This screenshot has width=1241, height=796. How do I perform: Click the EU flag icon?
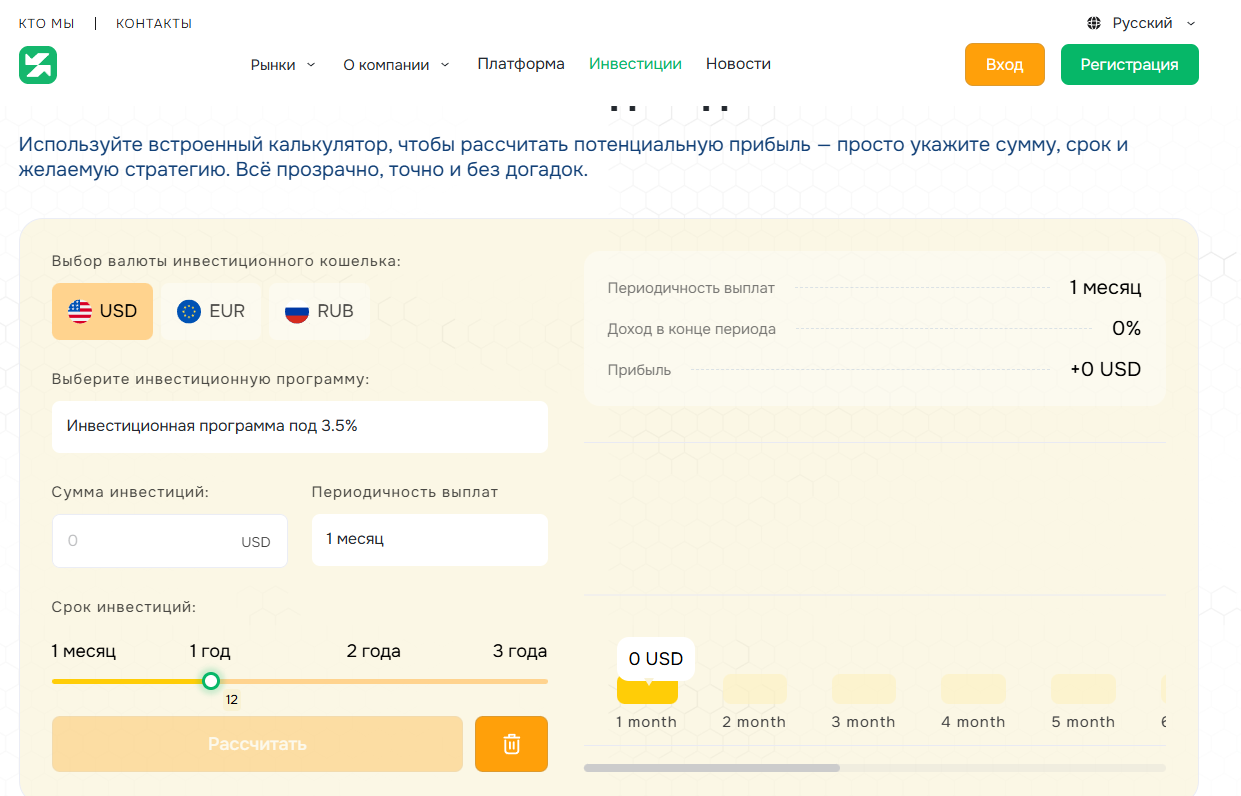189,311
